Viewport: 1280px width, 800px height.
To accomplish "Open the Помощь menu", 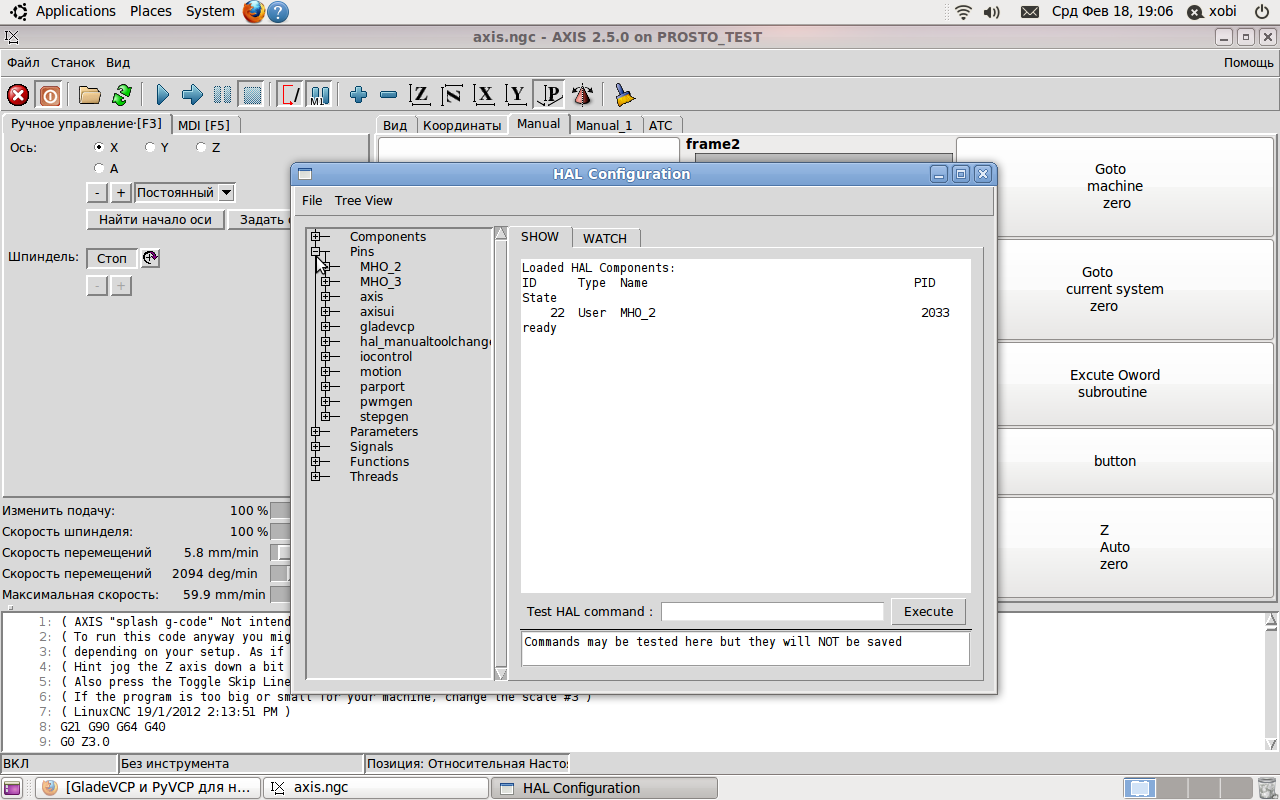I will 1249,62.
